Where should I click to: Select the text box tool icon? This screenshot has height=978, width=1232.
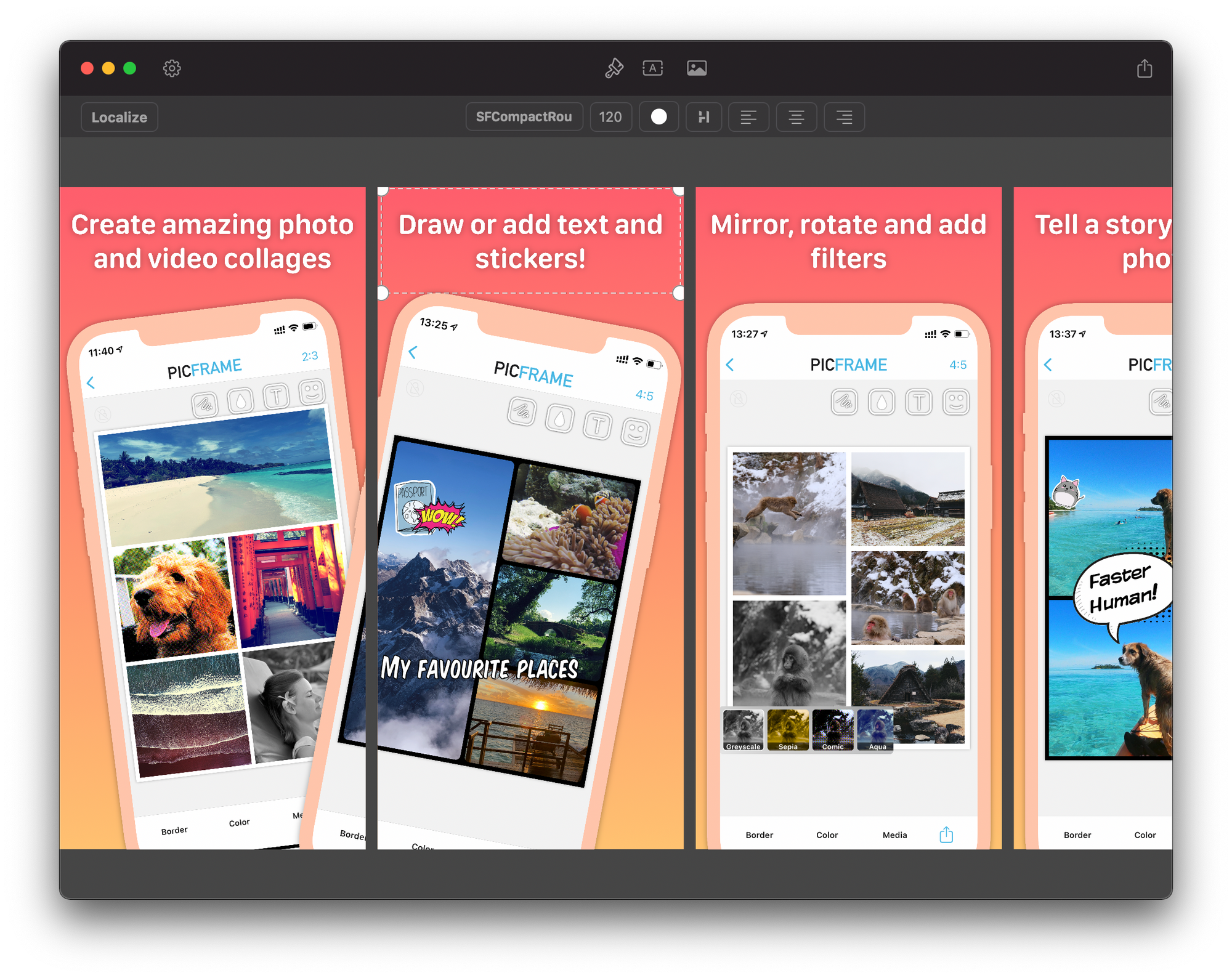tap(653, 68)
